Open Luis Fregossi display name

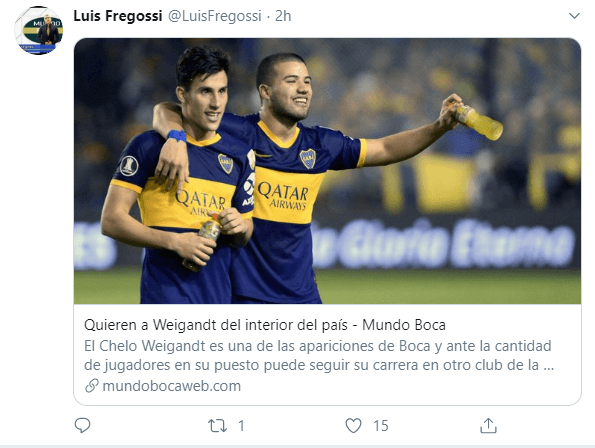[x=118, y=16]
